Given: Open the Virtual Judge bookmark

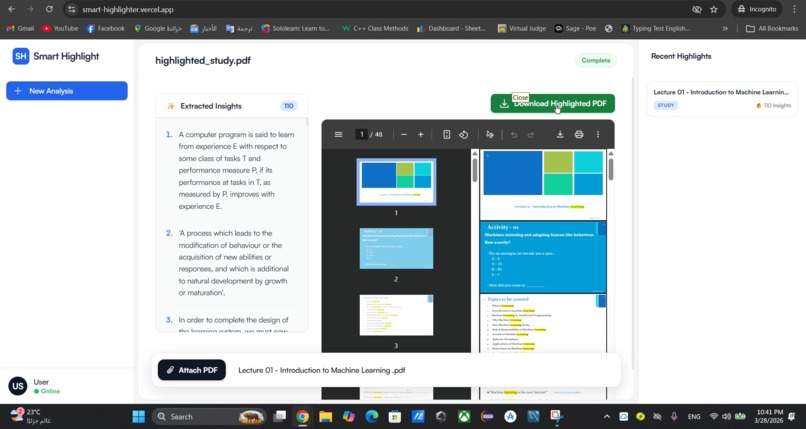Looking at the screenshot, I should coord(522,28).
